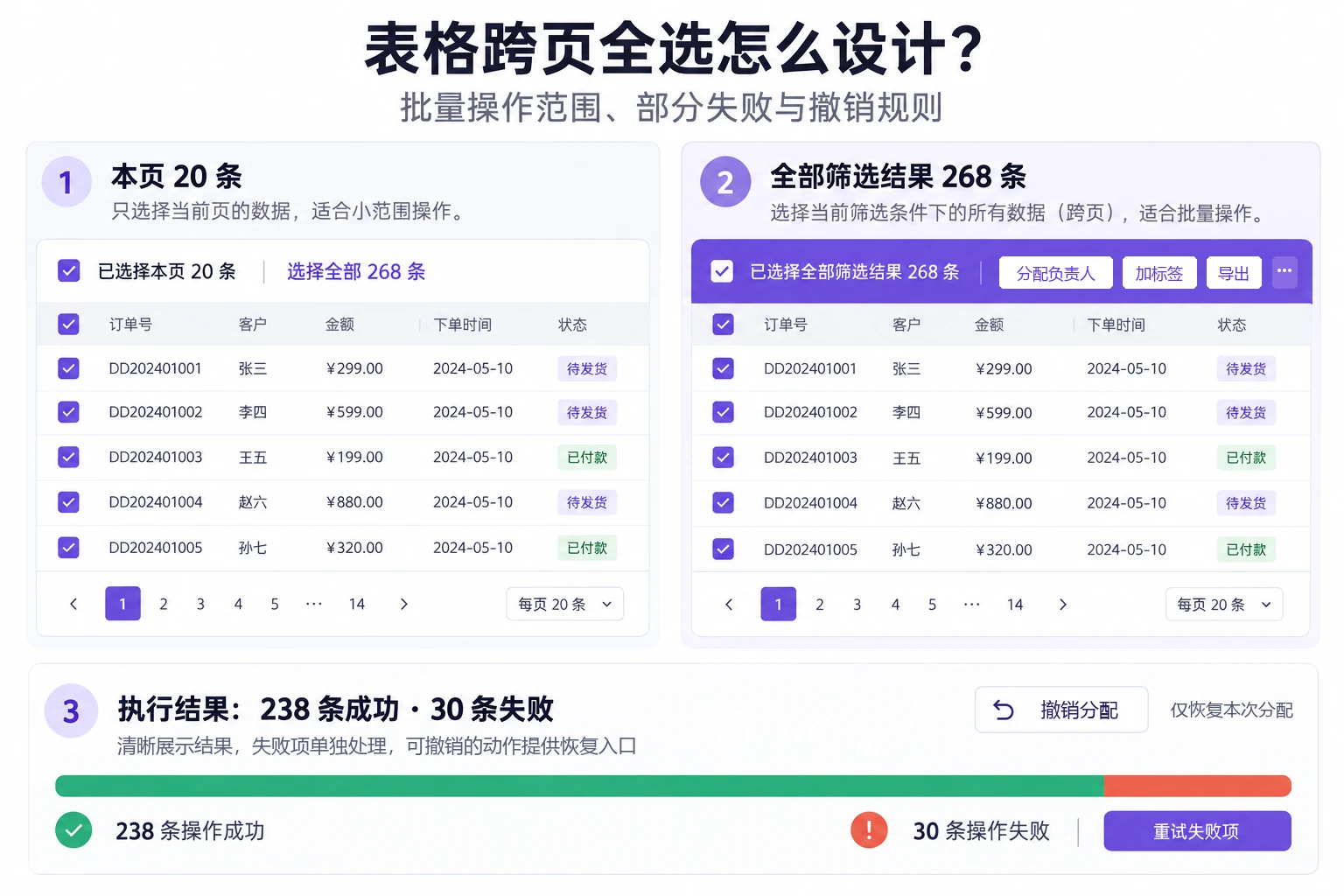1344x896 pixels.
Task: Click 待发货 status tag for DD202401004 left table
Action: pyautogui.click(x=587, y=502)
